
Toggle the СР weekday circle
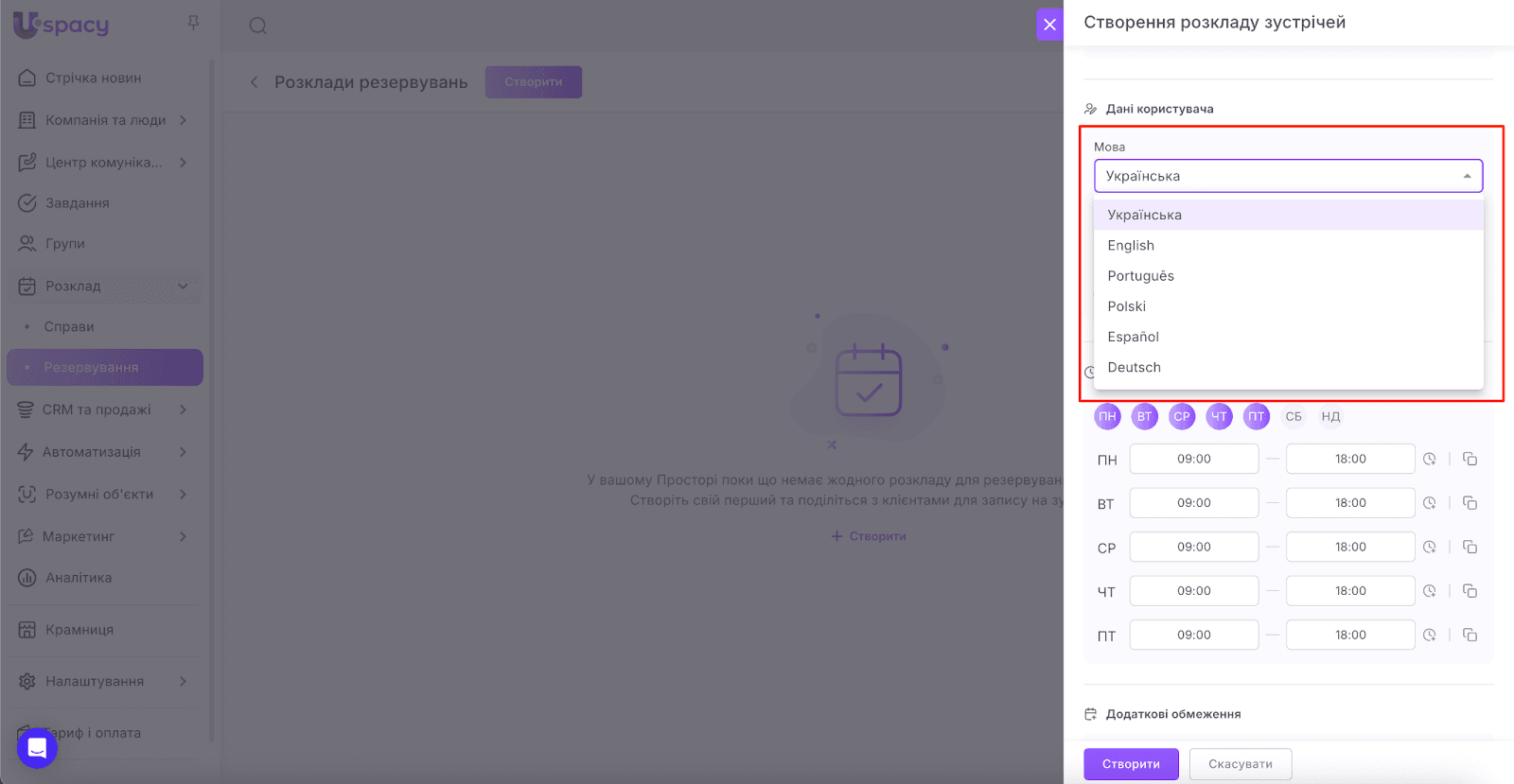click(x=1182, y=416)
